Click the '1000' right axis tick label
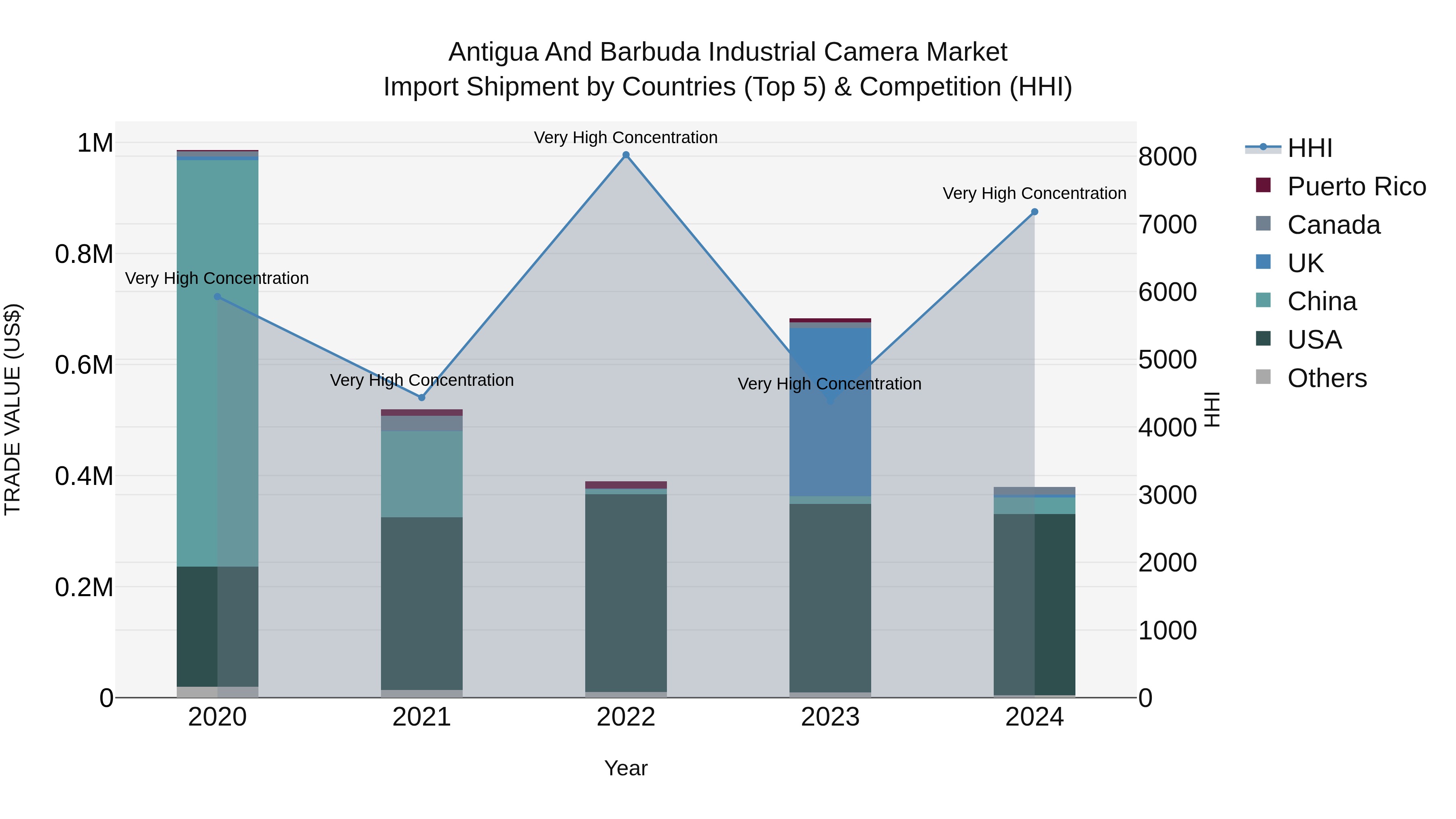This screenshot has height=819, width=1456. 1168,630
